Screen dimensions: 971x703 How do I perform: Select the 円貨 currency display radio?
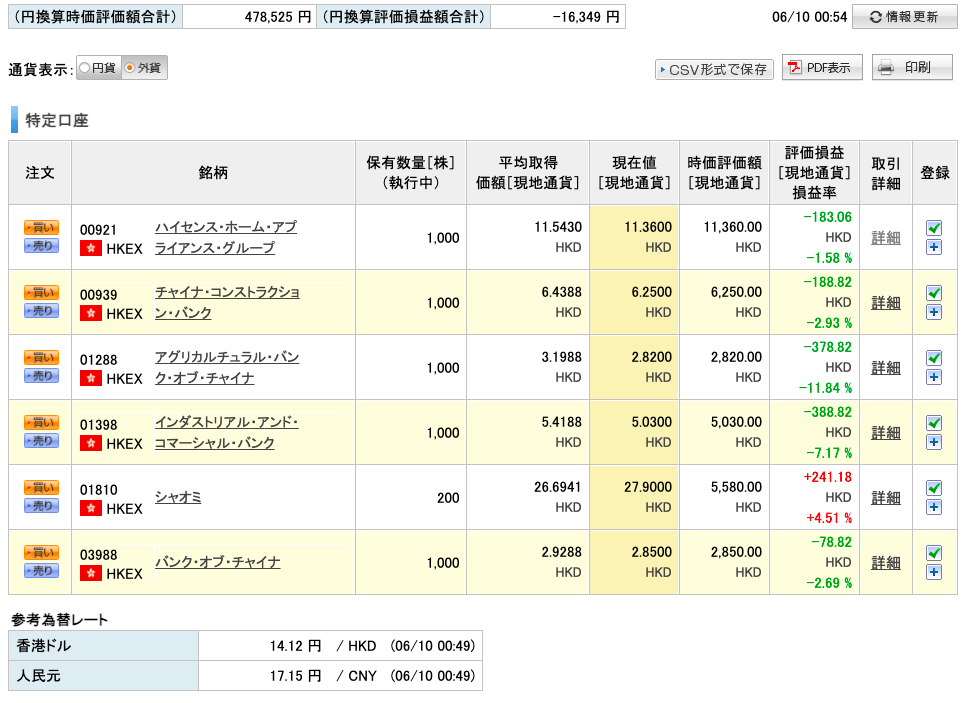coord(85,68)
